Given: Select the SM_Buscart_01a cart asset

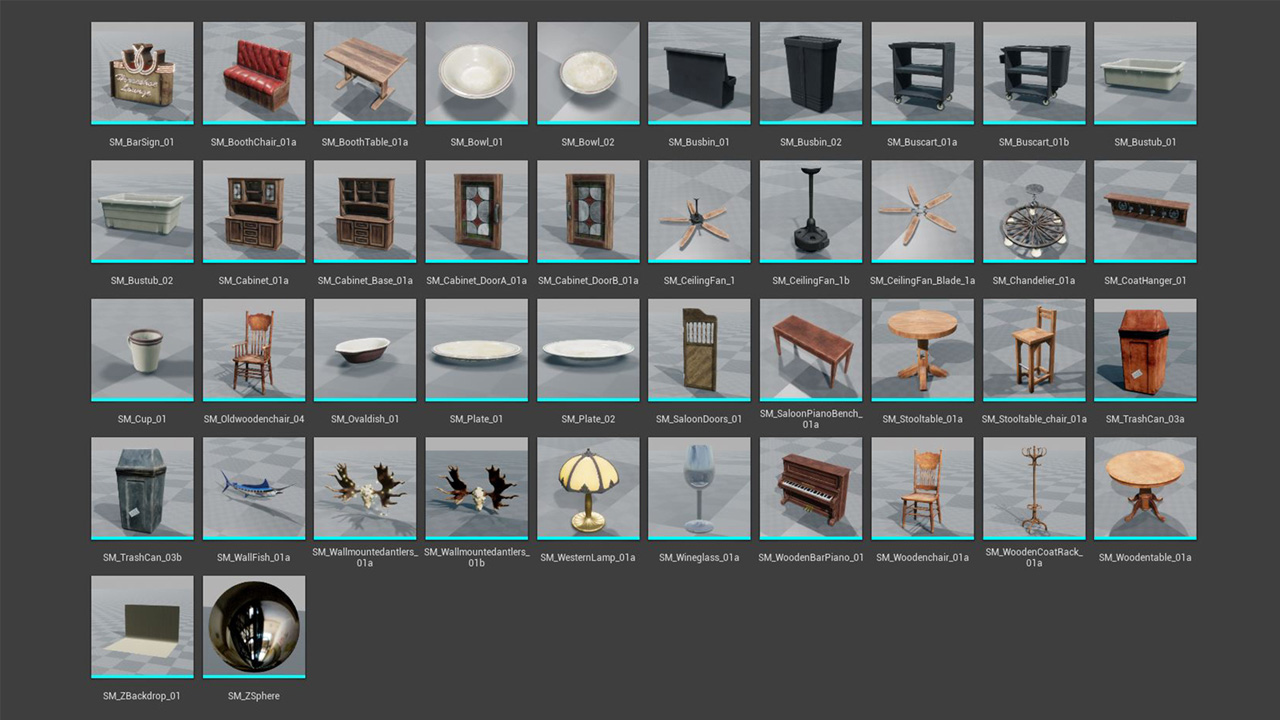Looking at the screenshot, I should (922, 73).
